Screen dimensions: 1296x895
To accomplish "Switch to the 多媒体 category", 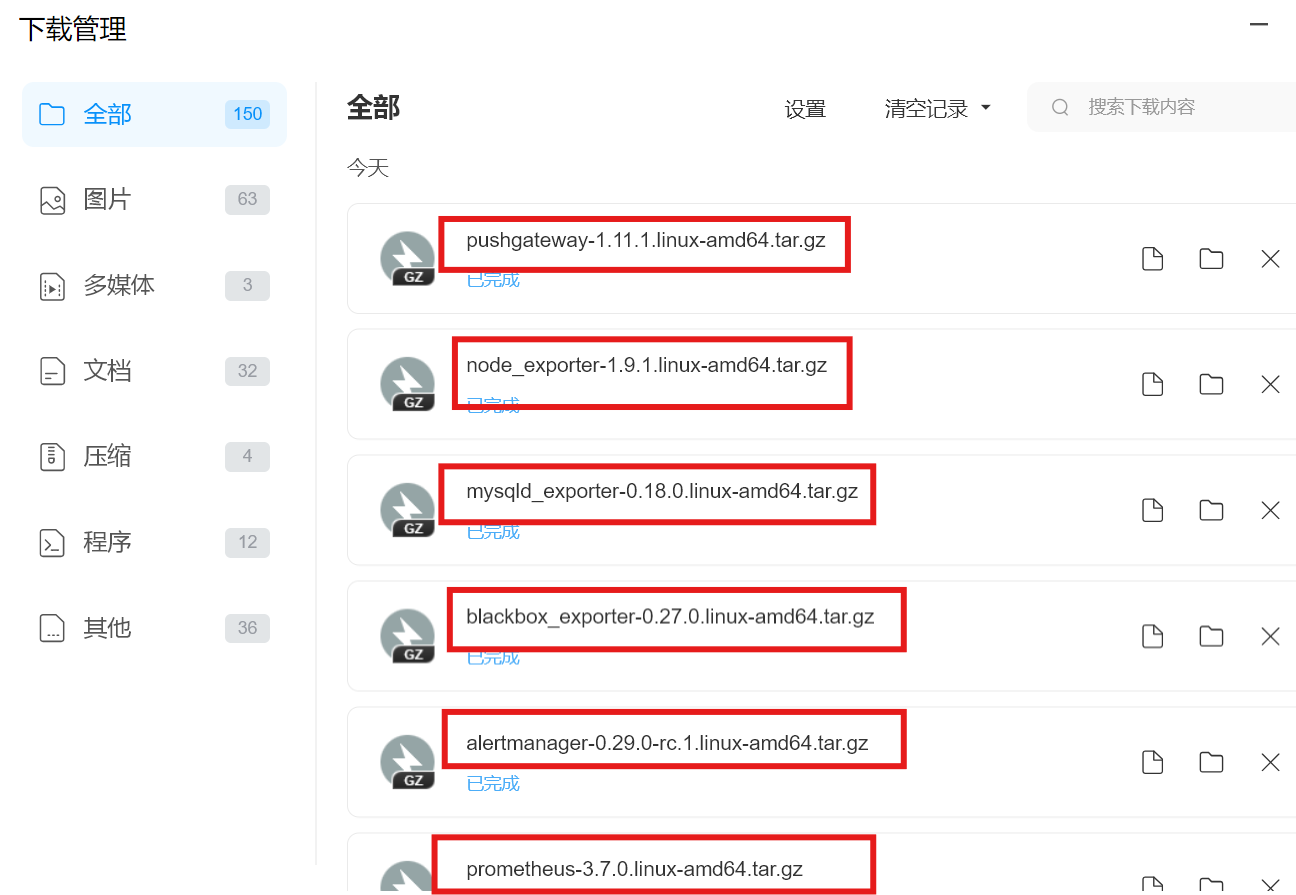I will [x=154, y=285].
